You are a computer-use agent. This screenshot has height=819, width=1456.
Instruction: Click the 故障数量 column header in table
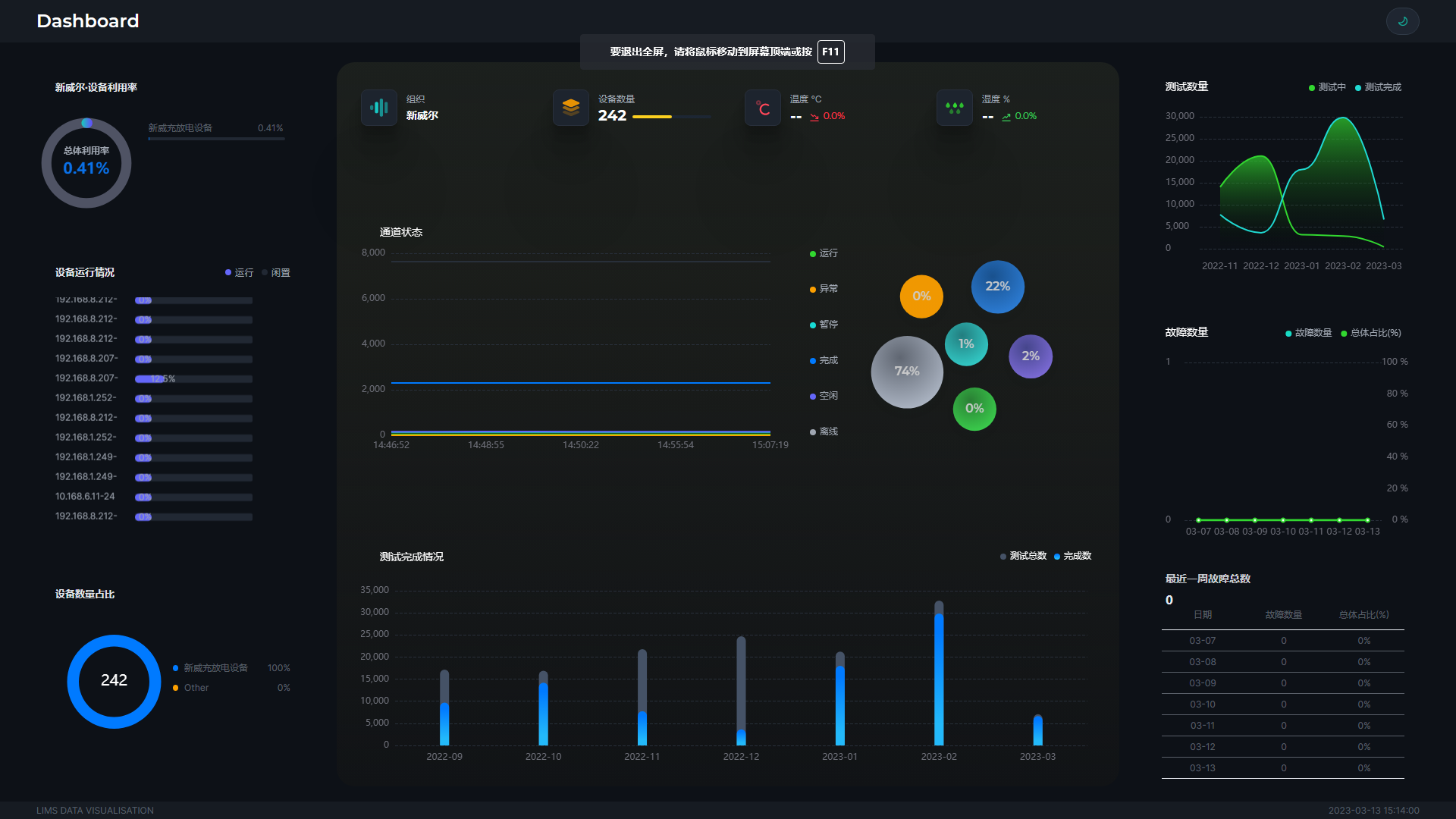click(1283, 615)
